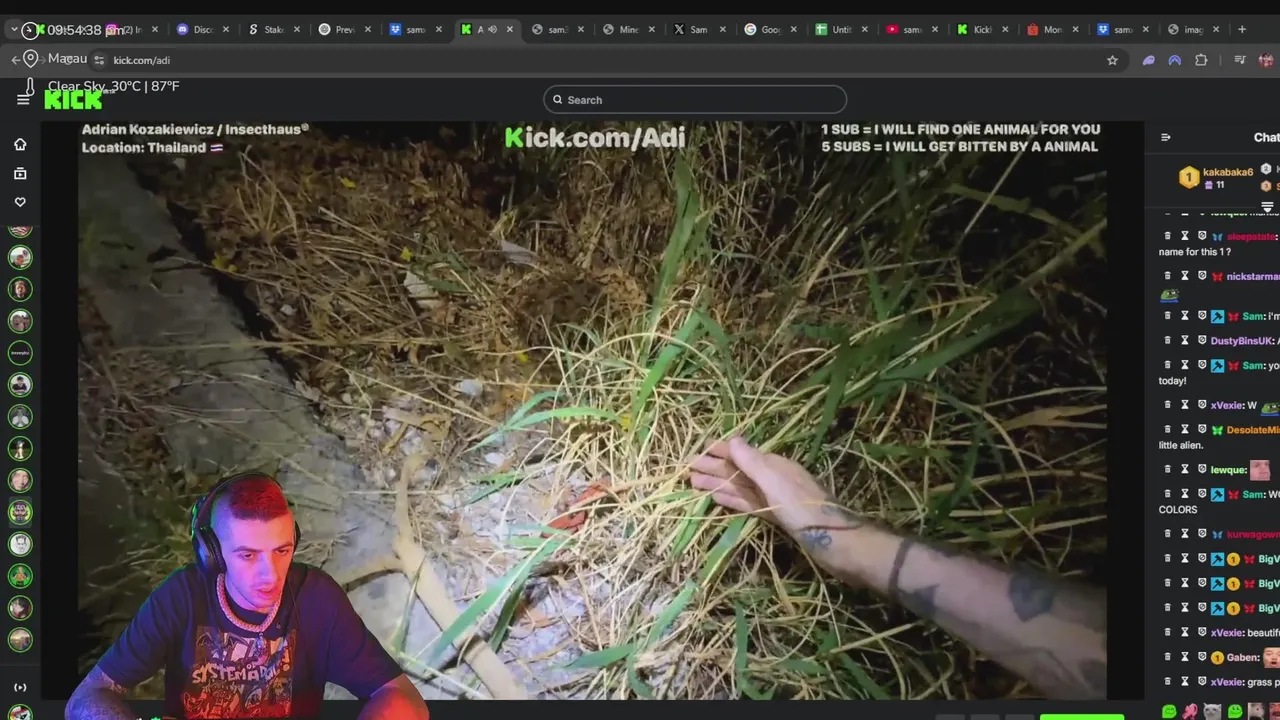The height and width of the screenshot is (720, 1280).
Task: Bookmark this page with the star icon
Action: pos(1112,60)
